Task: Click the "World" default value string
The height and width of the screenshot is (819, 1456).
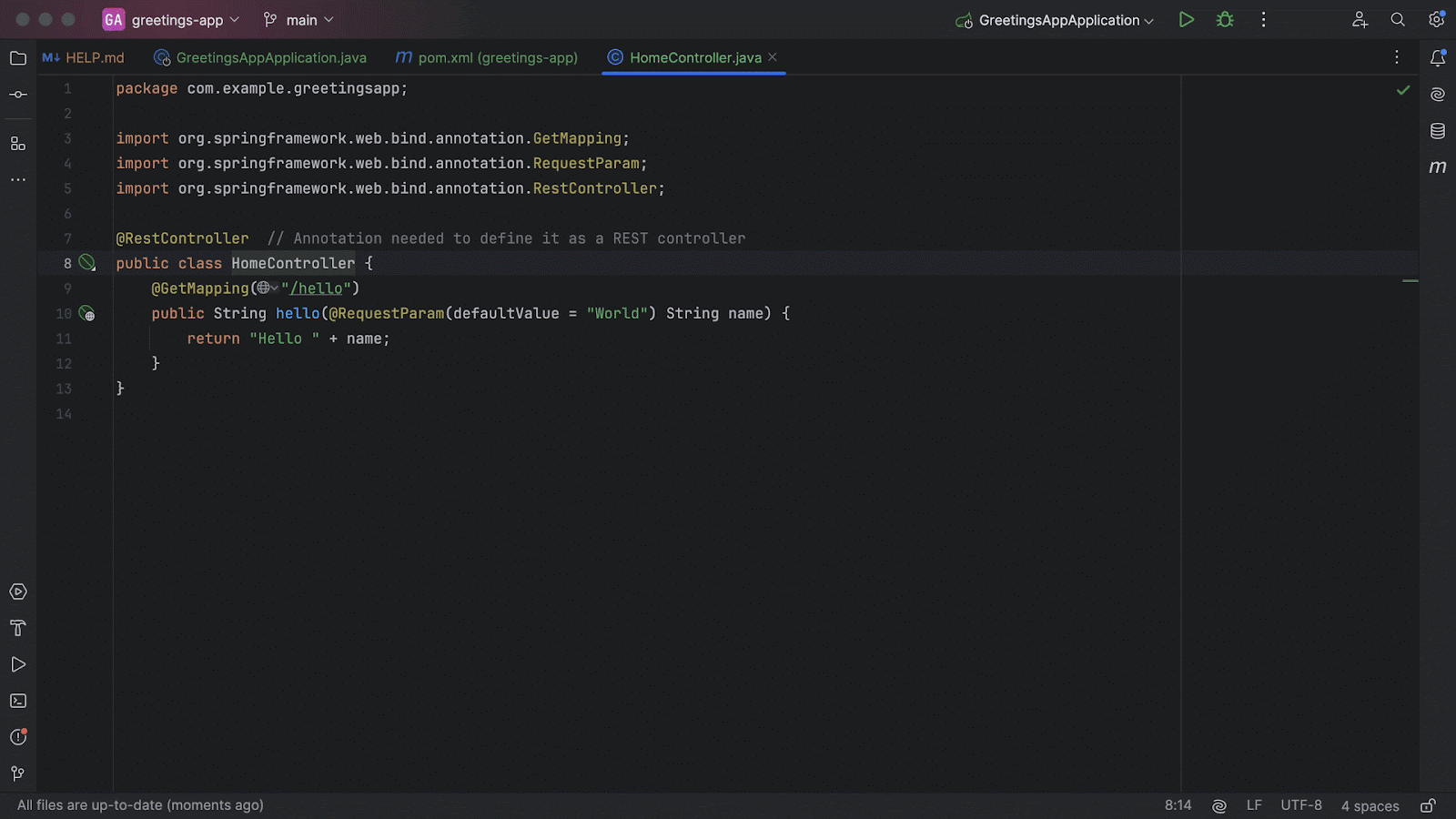Action: coord(617,313)
